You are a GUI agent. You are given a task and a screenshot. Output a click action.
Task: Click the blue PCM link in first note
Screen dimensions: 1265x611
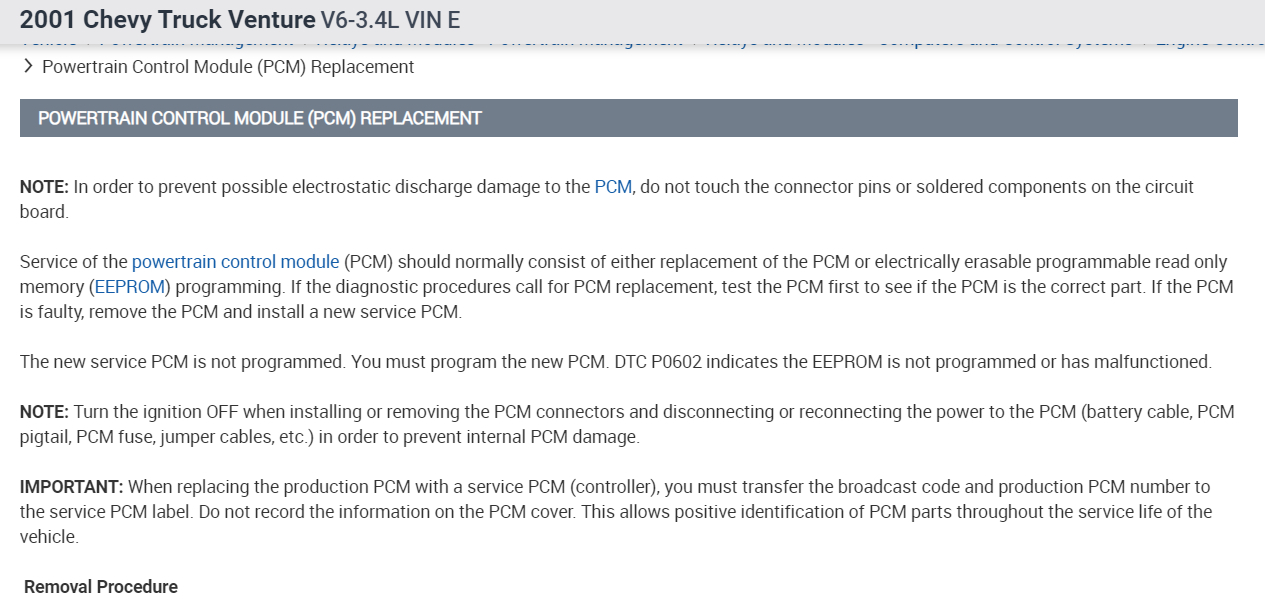[613, 187]
